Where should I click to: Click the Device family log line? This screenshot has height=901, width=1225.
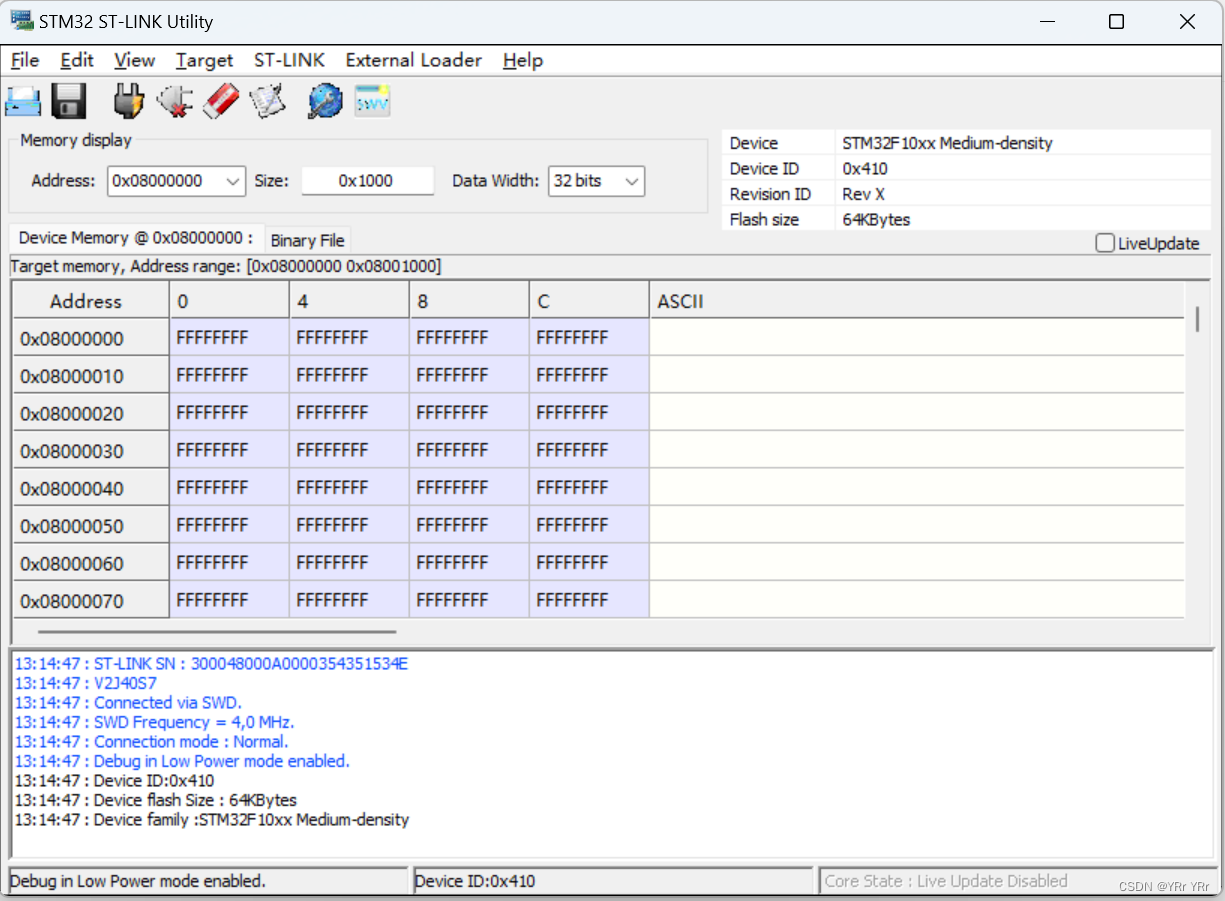click(212, 820)
